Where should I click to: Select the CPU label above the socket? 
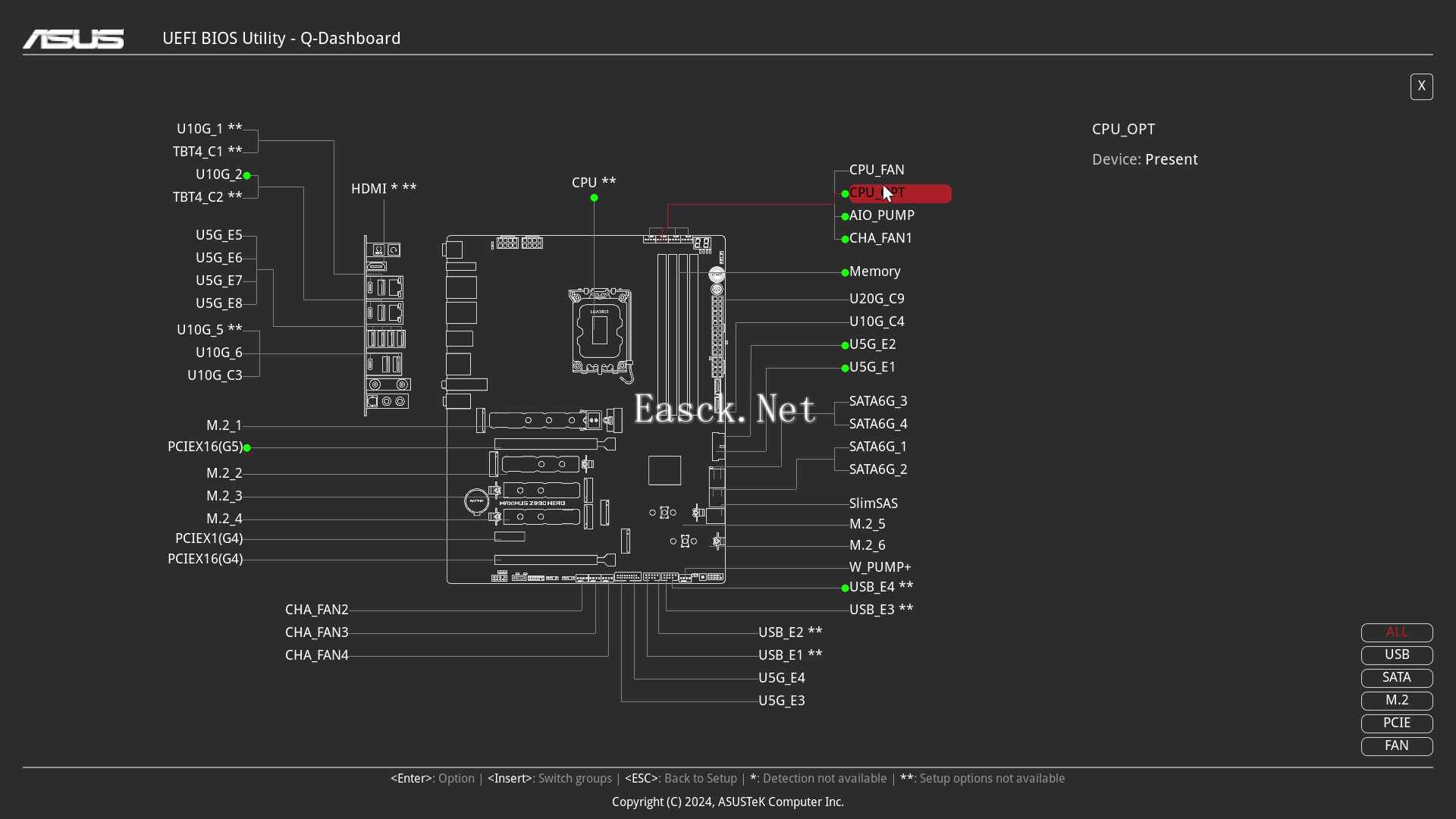(594, 183)
